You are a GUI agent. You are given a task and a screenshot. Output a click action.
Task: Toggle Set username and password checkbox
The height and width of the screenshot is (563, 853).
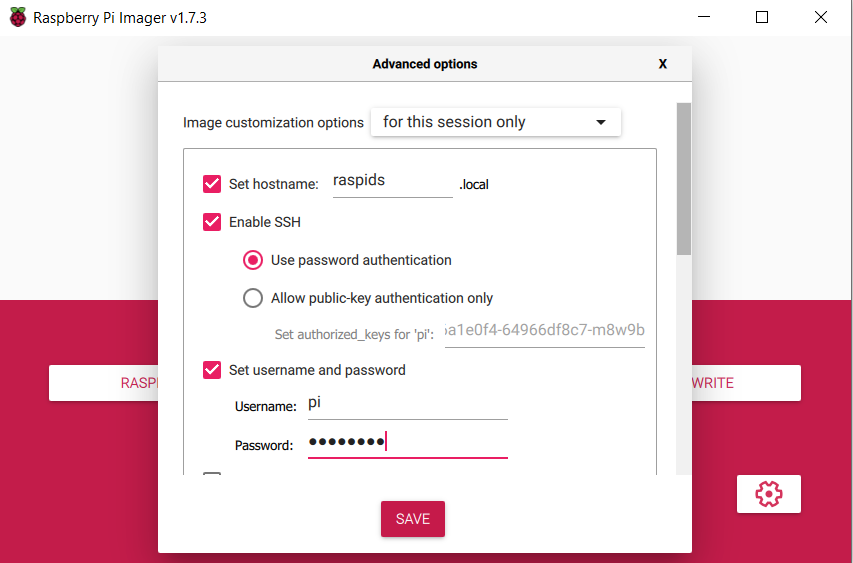click(x=212, y=370)
